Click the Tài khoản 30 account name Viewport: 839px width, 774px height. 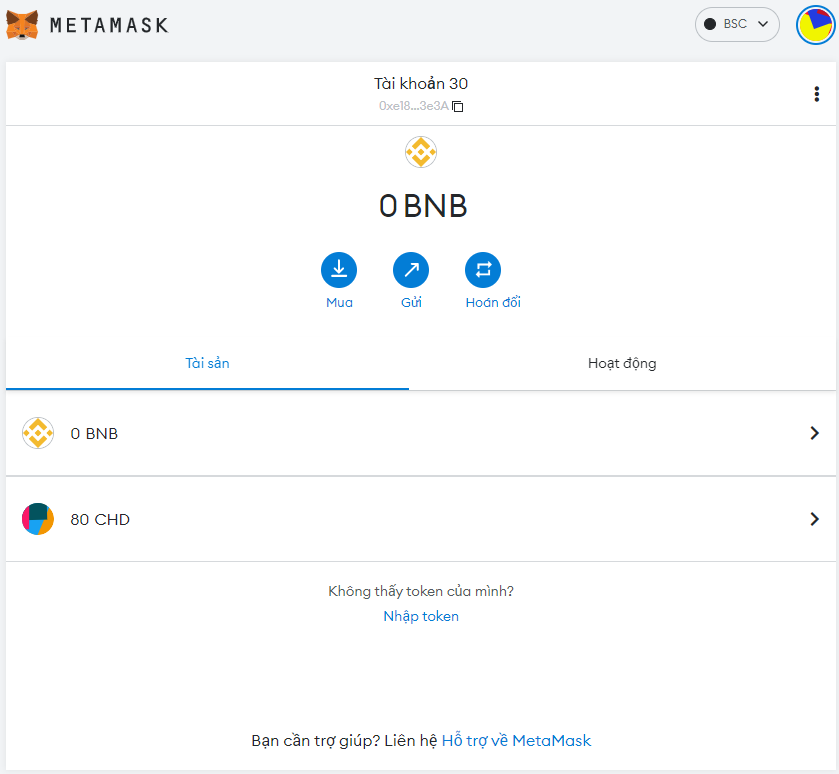pyautogui.click(x=421, y=83)
